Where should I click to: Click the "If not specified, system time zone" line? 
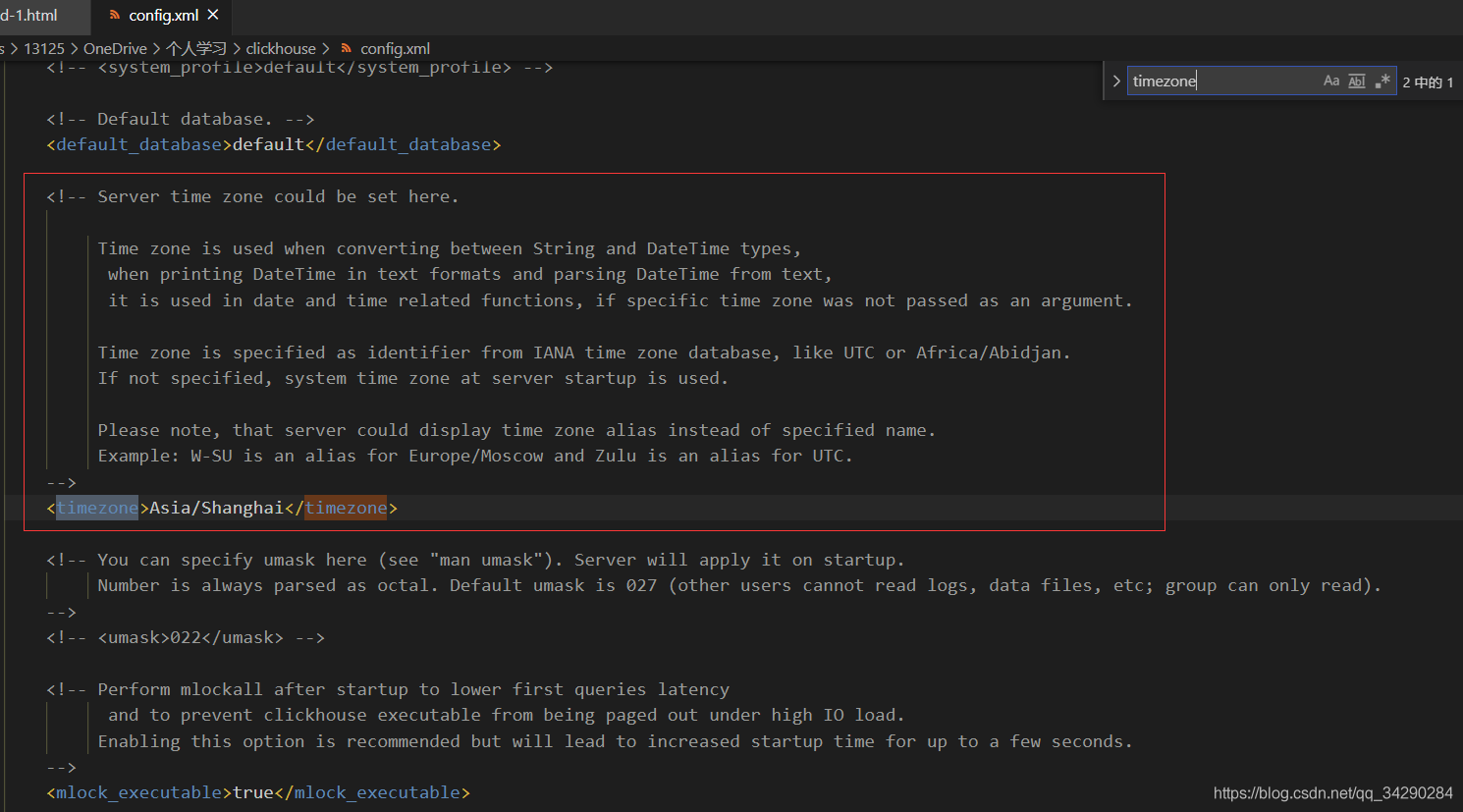click(413, 378)
